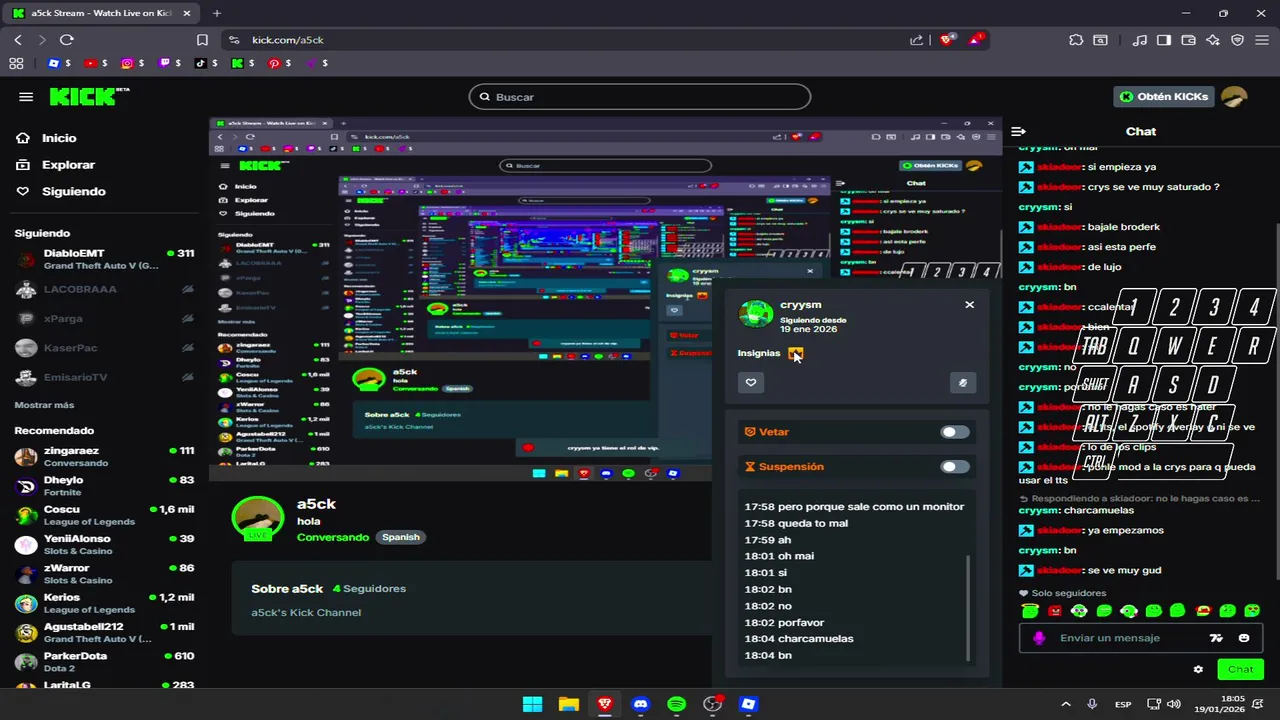Open the emoji picker in message box
The height and width of the screenshot is (720, 1280).
(1244, 638)
